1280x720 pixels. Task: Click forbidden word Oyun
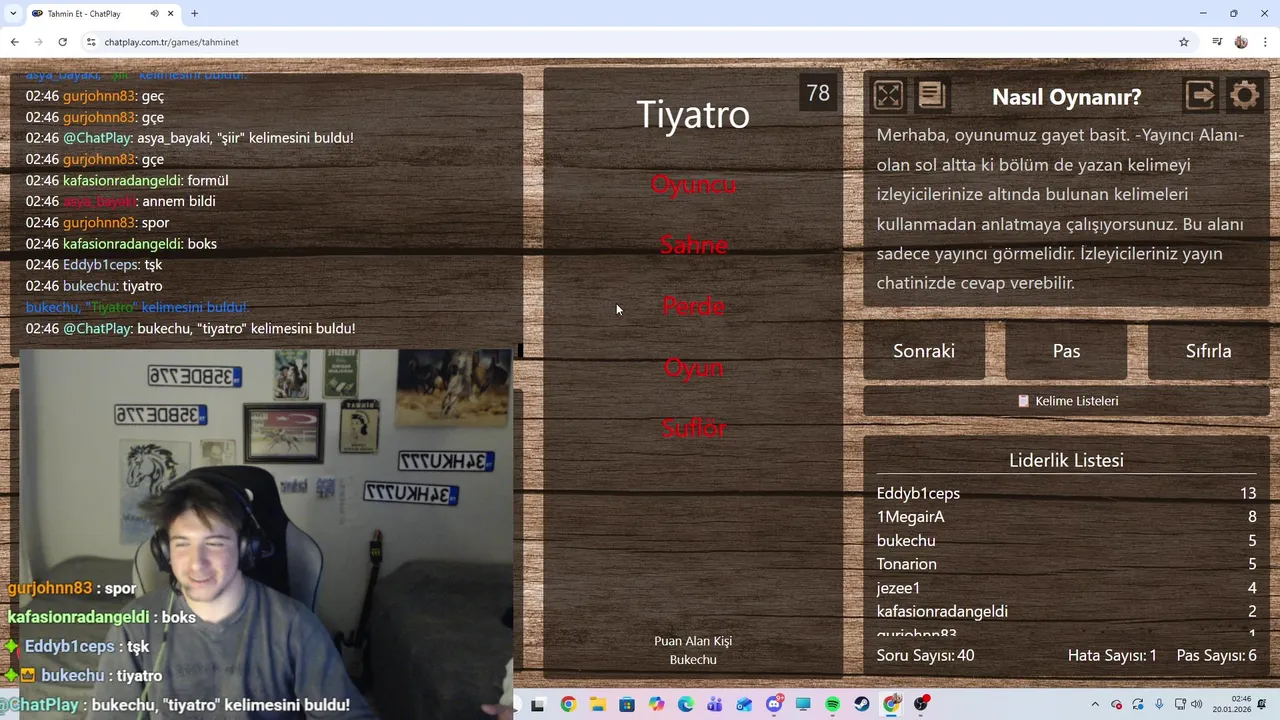(x=693, y=367)
